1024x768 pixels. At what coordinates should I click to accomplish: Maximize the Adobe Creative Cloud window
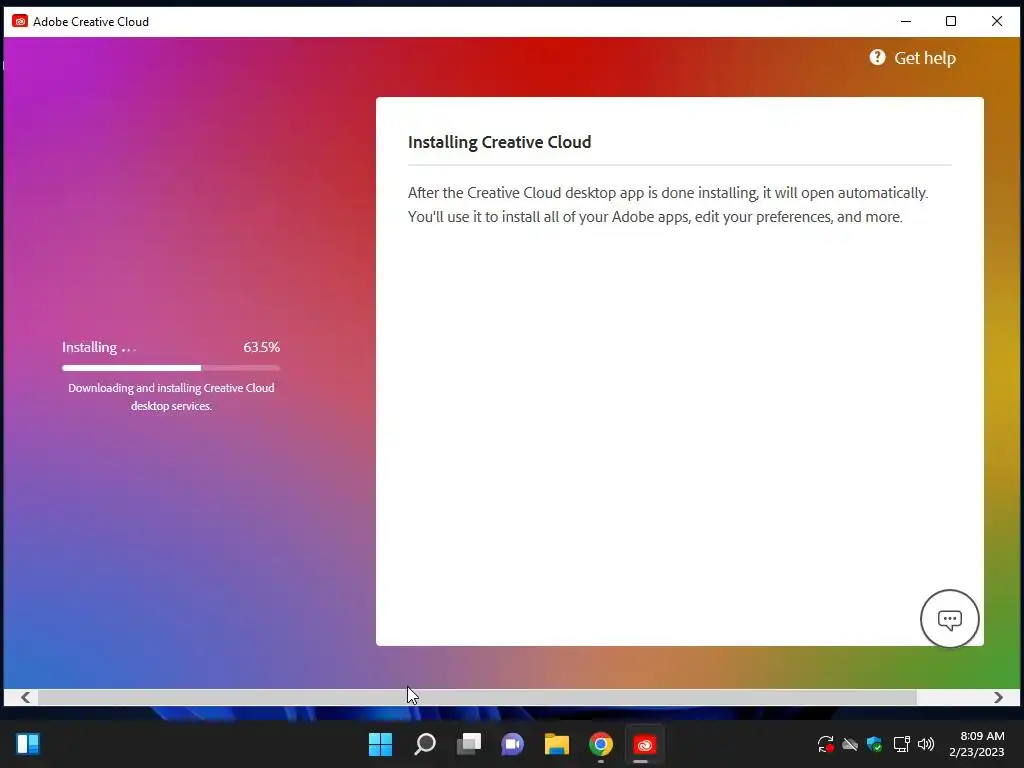coord(951,22)
